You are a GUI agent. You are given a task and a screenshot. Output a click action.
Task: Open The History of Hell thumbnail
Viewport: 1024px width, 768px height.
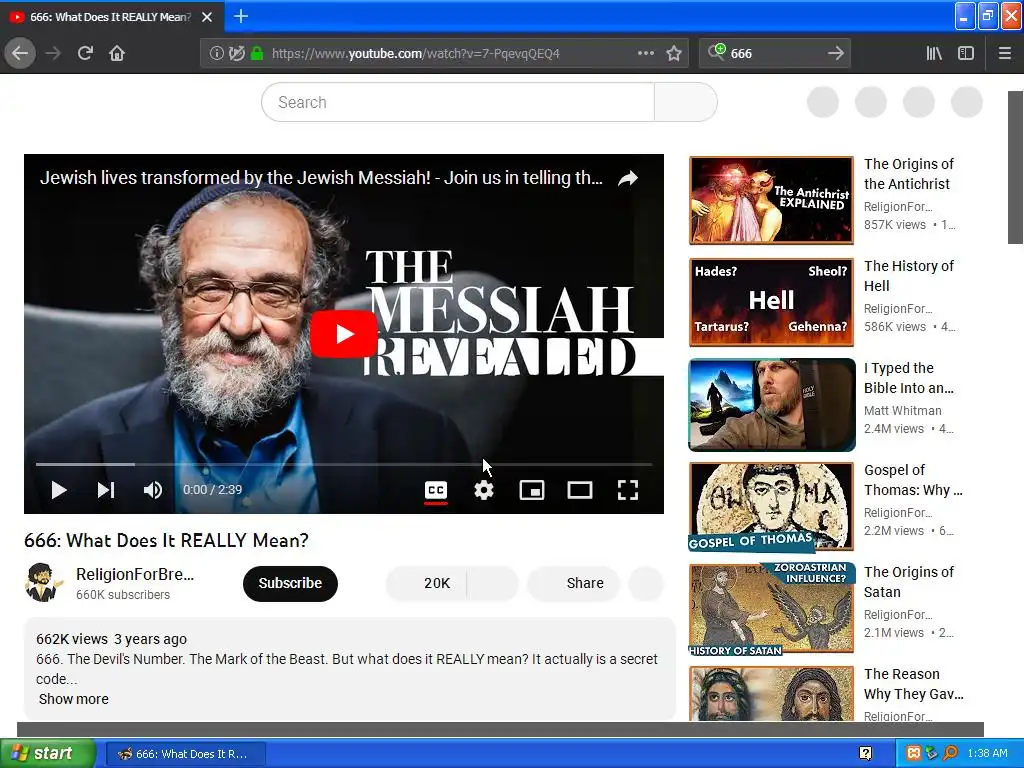click(x=771, y=302)
